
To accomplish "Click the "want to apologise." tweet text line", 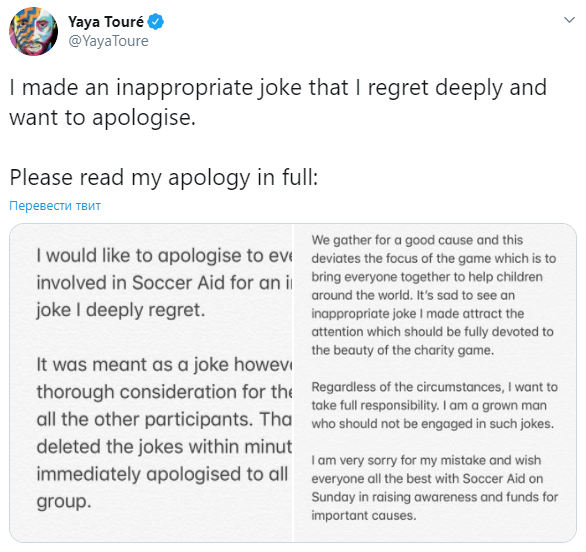I will (x=102, y=118).
